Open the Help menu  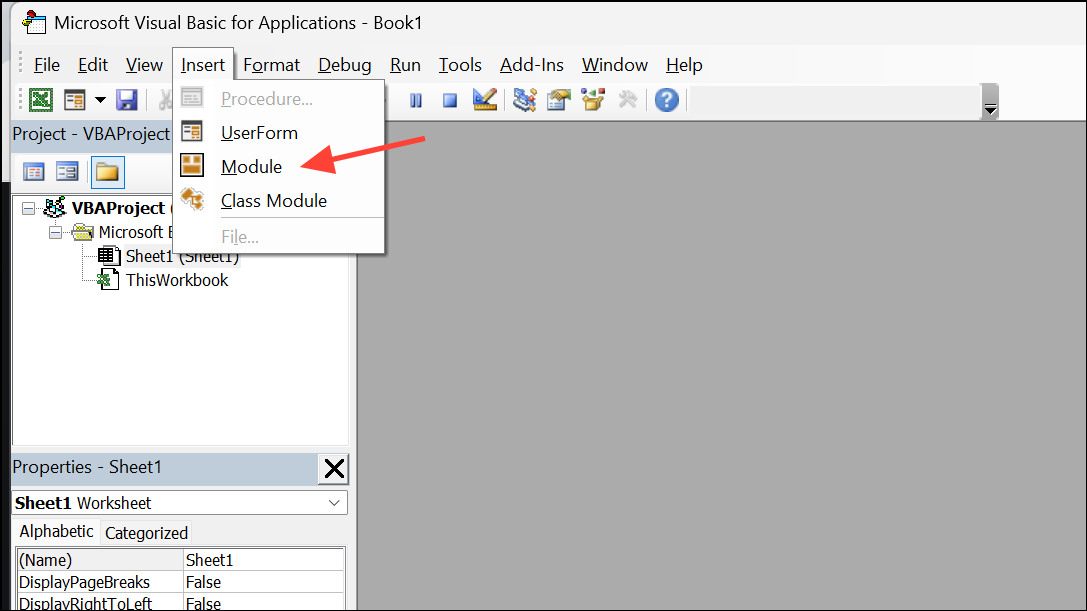coord(684,65)
